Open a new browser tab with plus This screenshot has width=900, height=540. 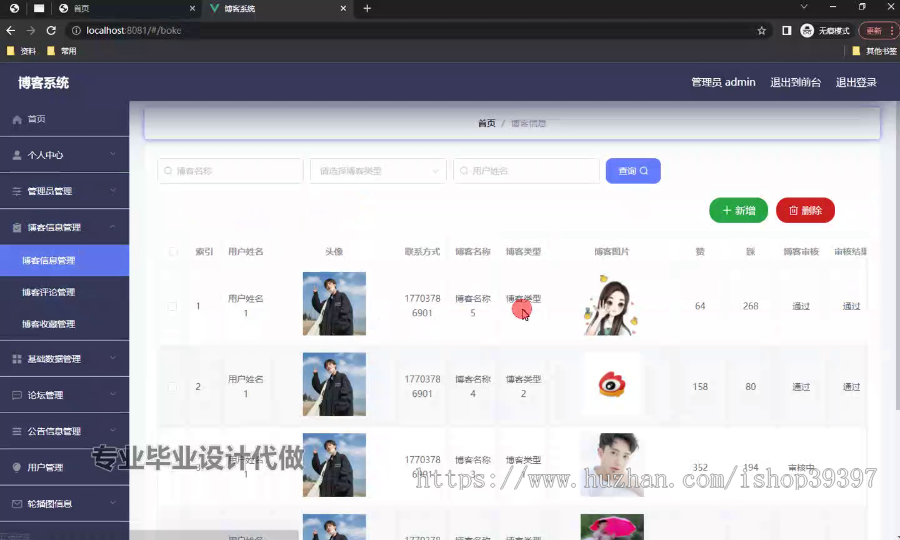[367, 9]
